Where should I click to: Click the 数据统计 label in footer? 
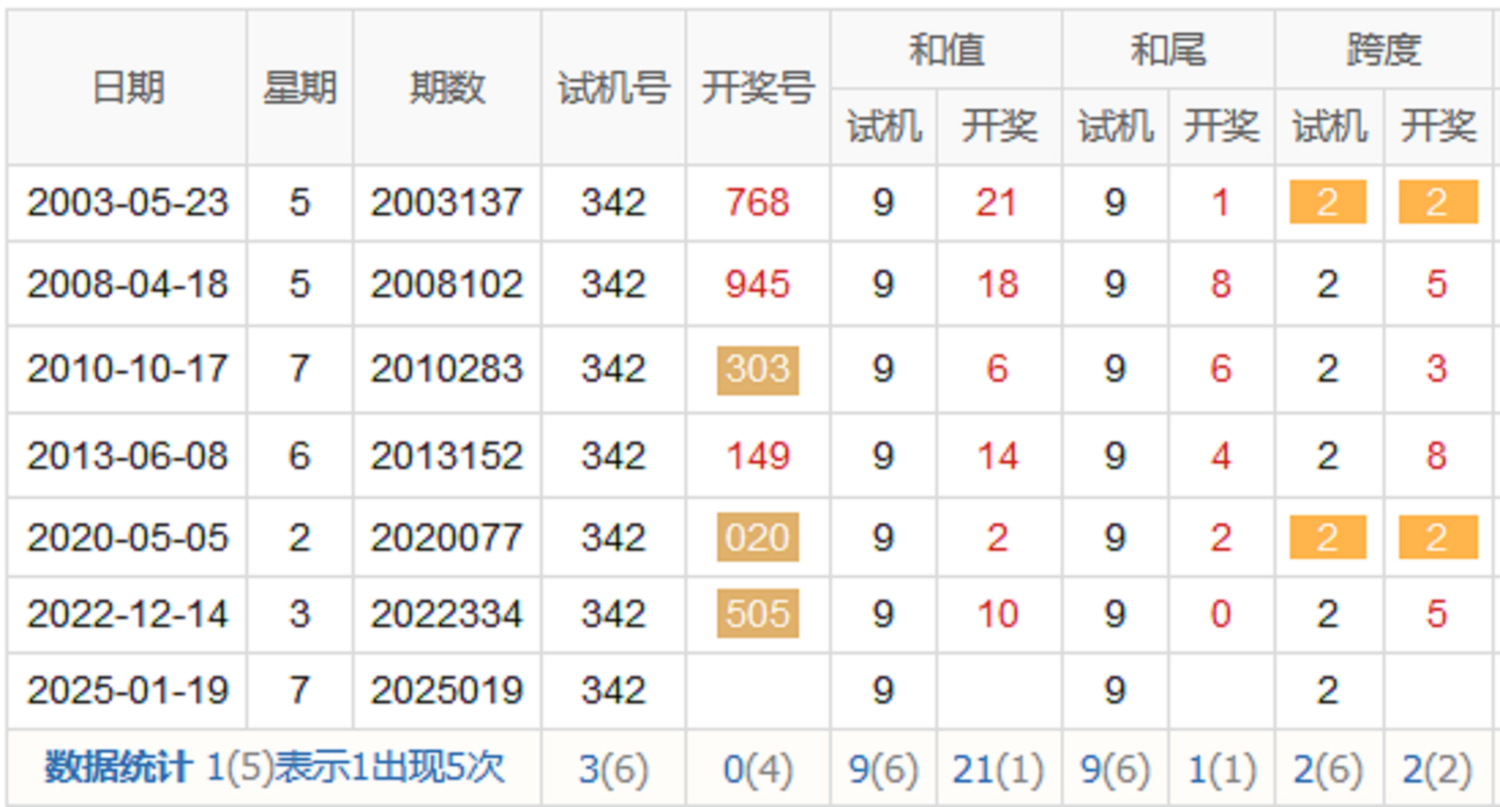pos(118,768)
